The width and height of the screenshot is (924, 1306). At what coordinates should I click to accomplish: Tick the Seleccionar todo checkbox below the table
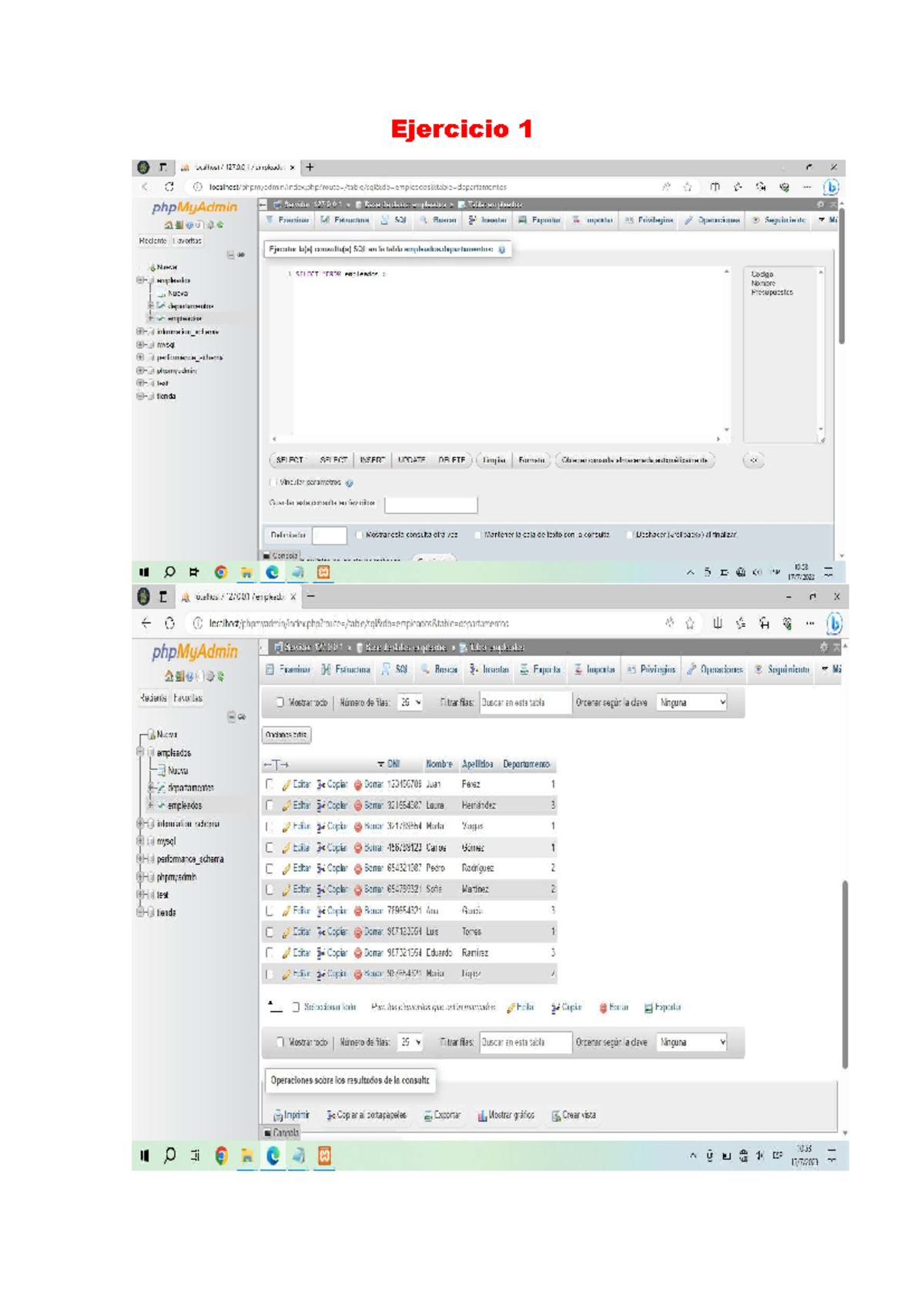point(296,1007)
